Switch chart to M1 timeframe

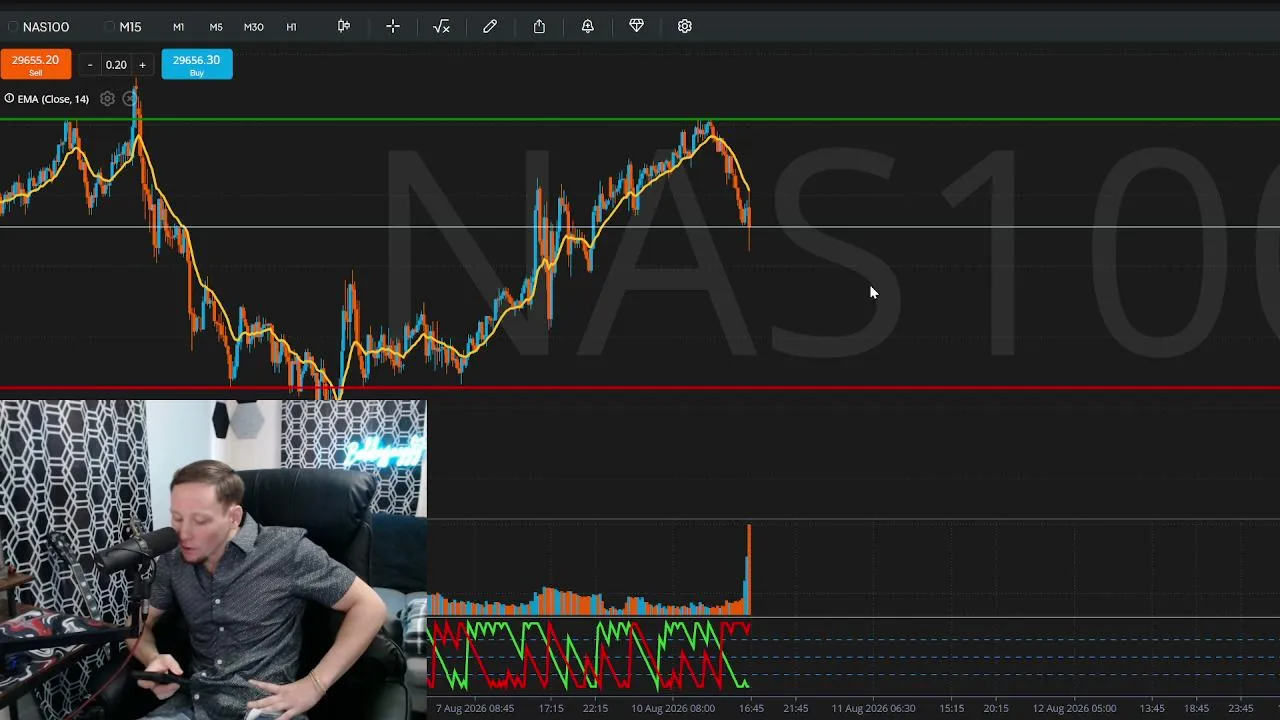point(178,27)
